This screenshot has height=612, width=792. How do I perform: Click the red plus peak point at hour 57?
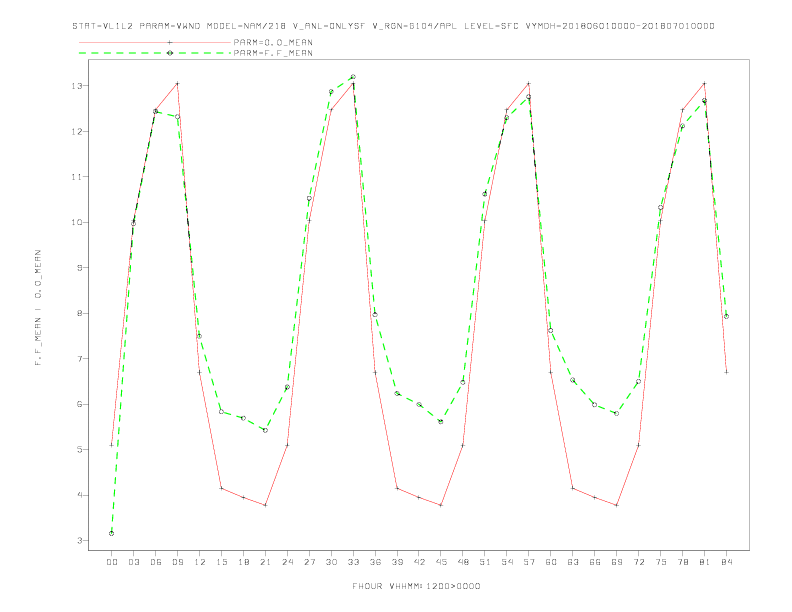tap(529, 83)
